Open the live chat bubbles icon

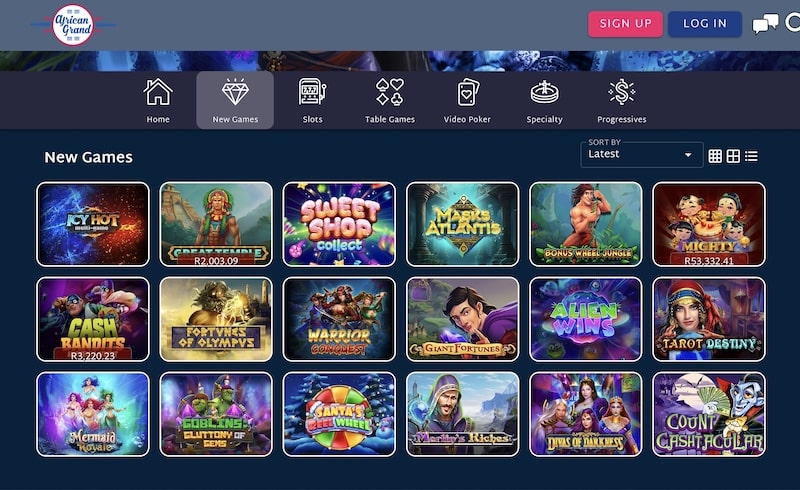(x=765, y=23)
